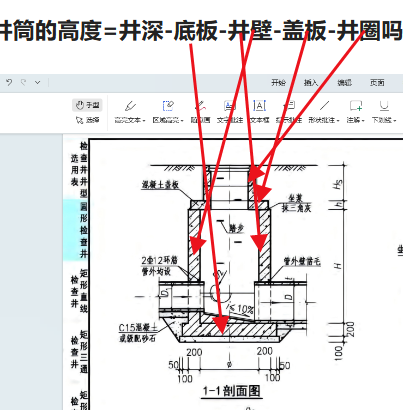
Task: Select the 形状批注 shape annotation line icon
Action: pos(324,106)
